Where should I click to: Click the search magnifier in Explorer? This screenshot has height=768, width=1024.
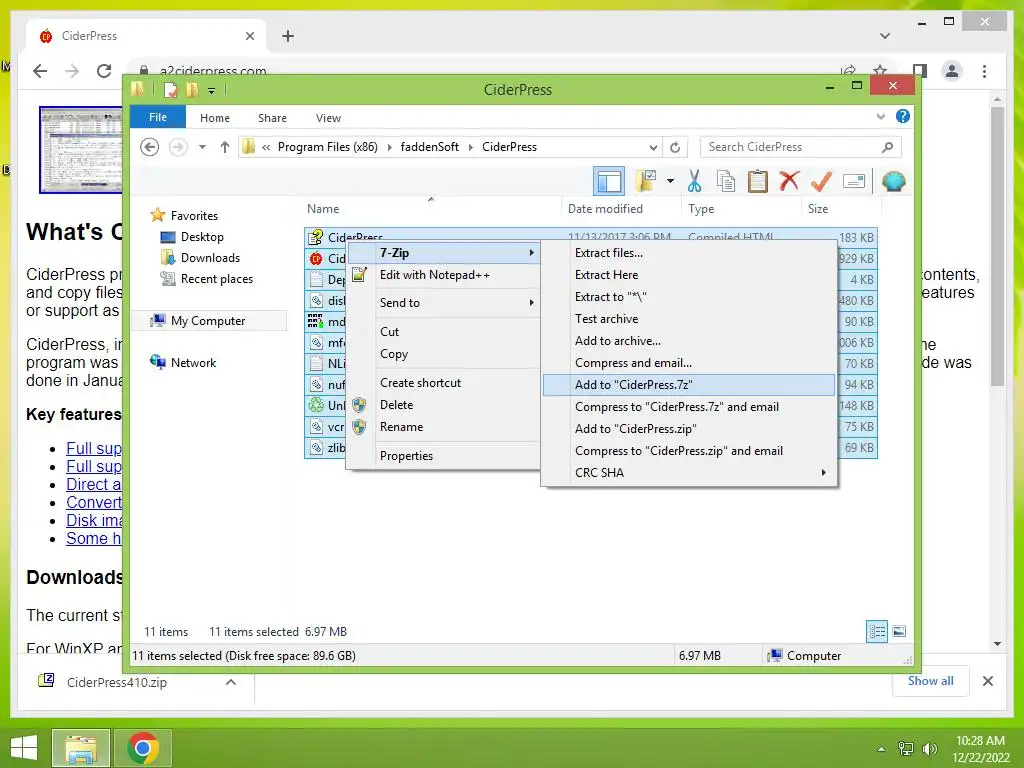coord(887,147)
